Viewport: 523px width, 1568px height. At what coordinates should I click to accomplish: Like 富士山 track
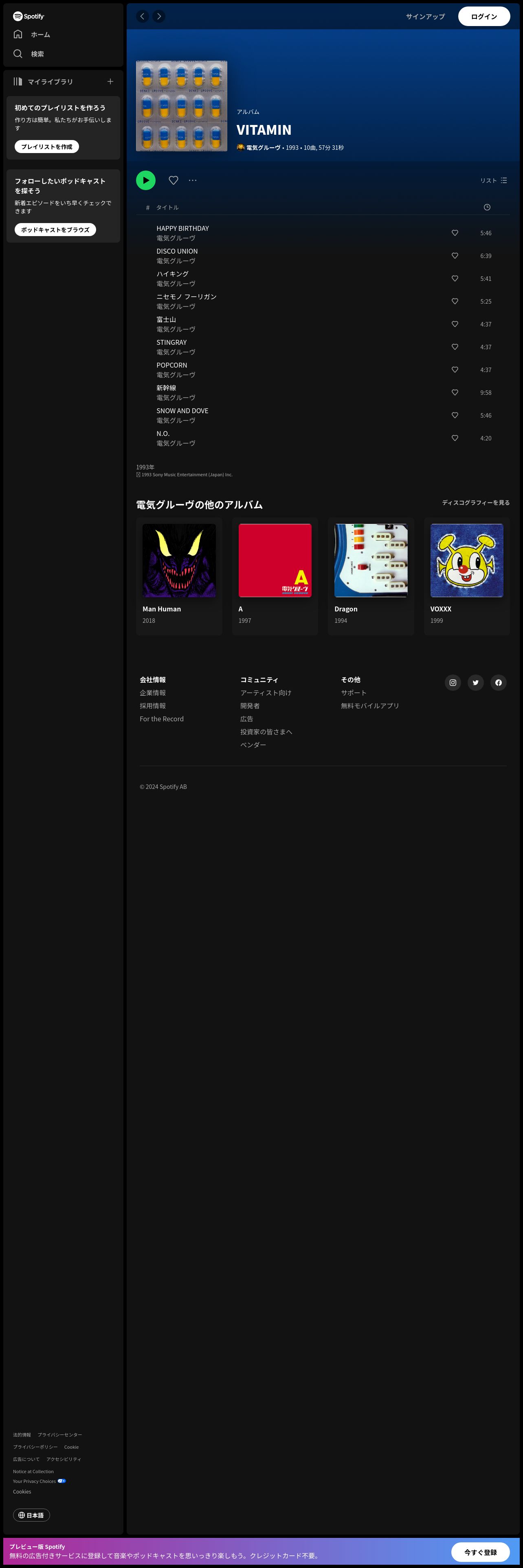[x=455, y=324]
